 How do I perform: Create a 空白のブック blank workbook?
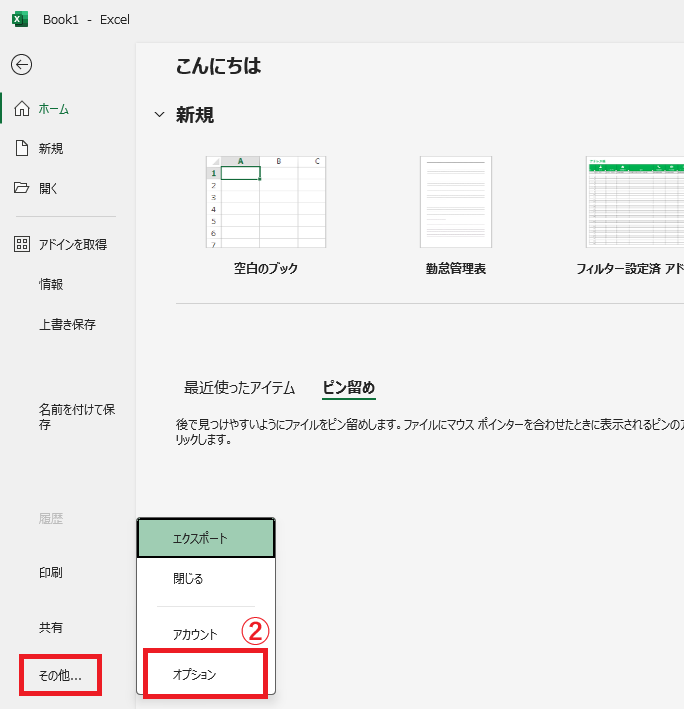tap(266, 202)
